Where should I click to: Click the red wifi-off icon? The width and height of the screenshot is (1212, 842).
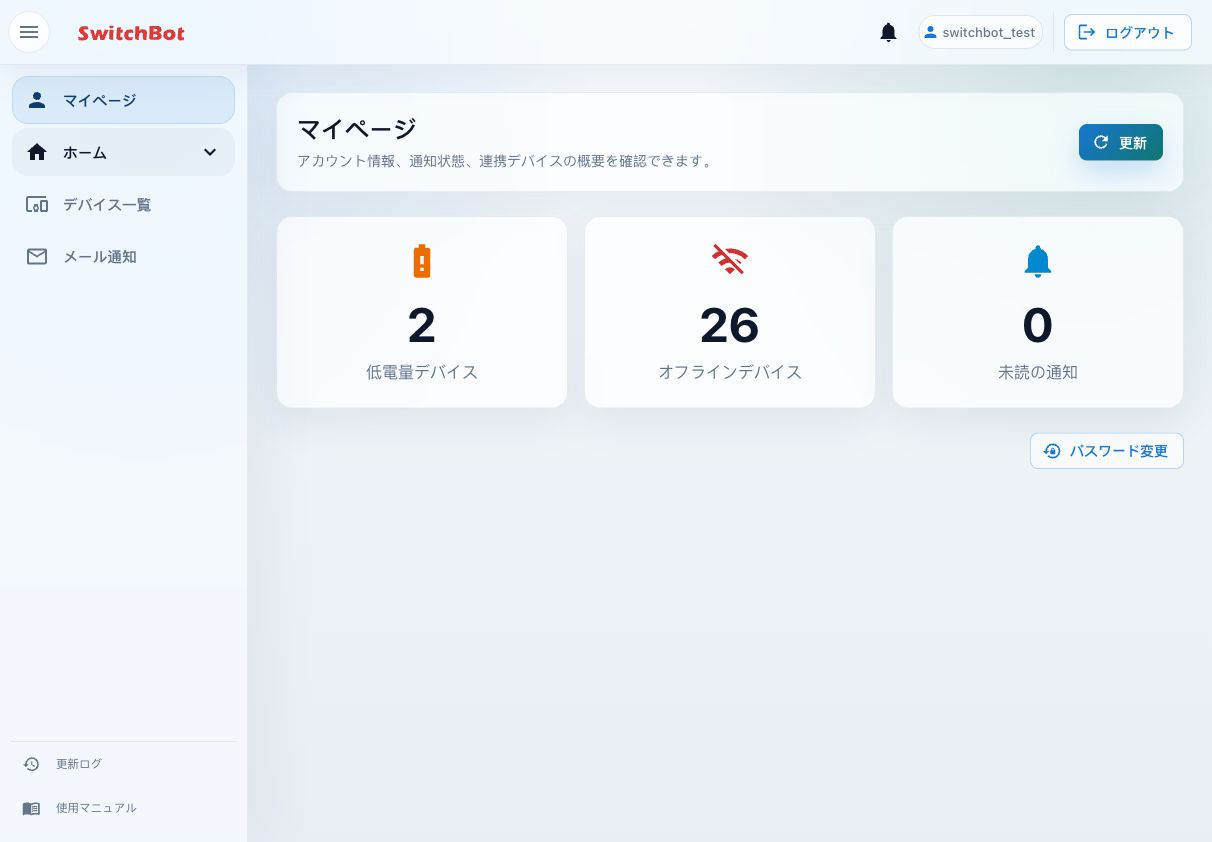coord(730,260)
